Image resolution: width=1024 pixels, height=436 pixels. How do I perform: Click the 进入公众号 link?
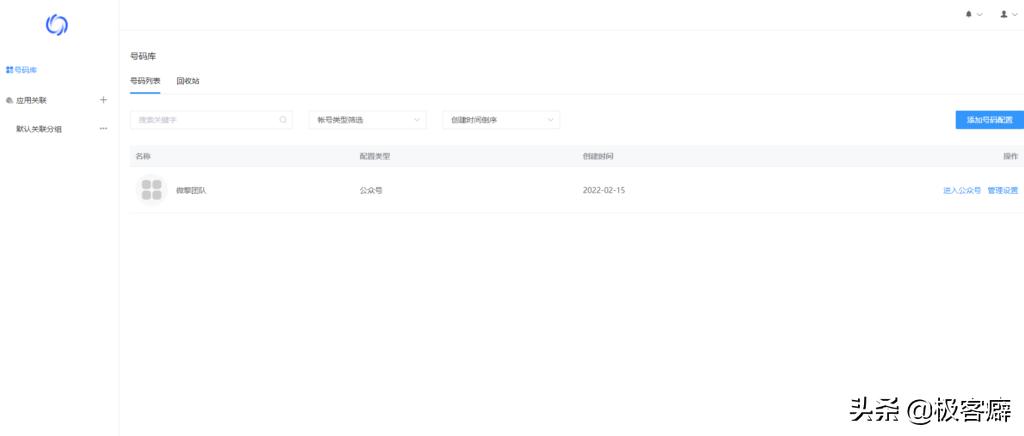pos(962,191)
